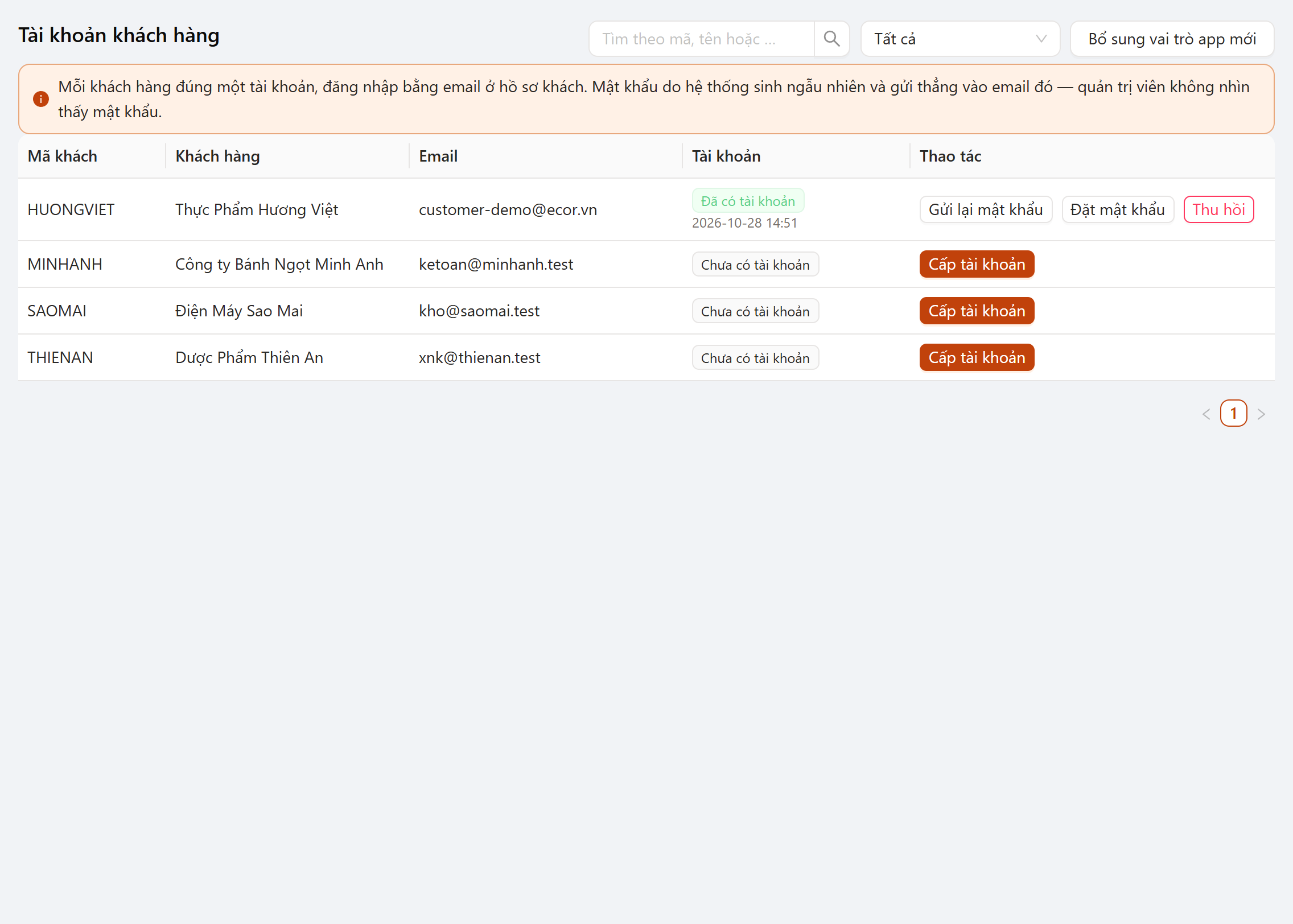Screen dimensions: 1293x924
Task: Click the 'Tài khoản' column header
Action: [x=796, y=156]
